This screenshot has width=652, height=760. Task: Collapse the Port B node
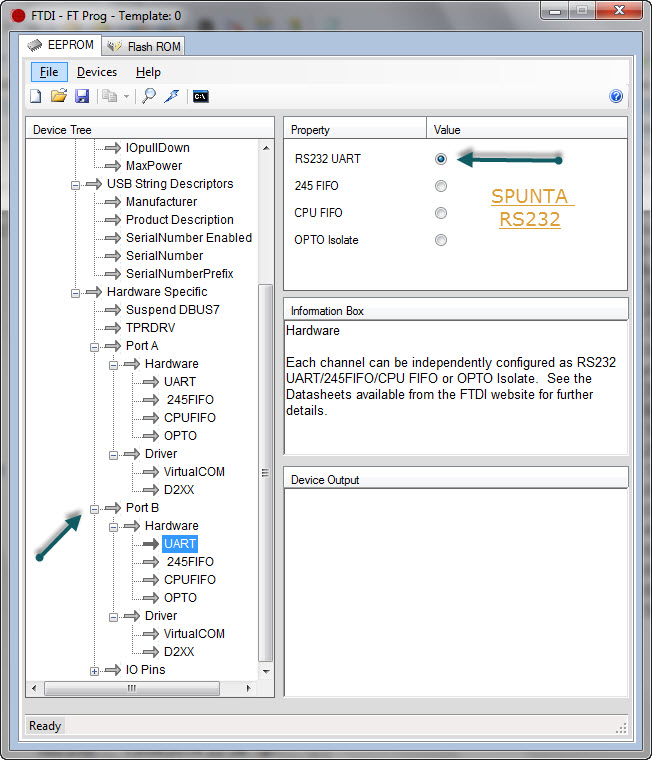tap(94, 509)
